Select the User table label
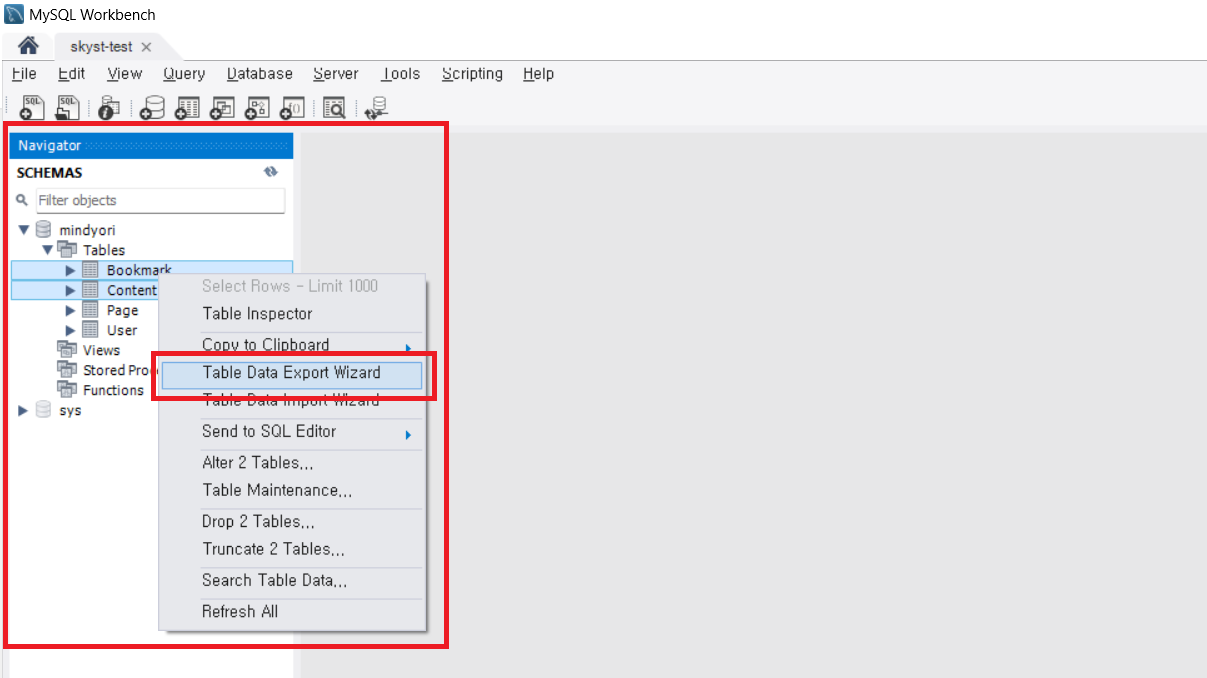Screen dimensions: 1207x678 click(122, 330)
